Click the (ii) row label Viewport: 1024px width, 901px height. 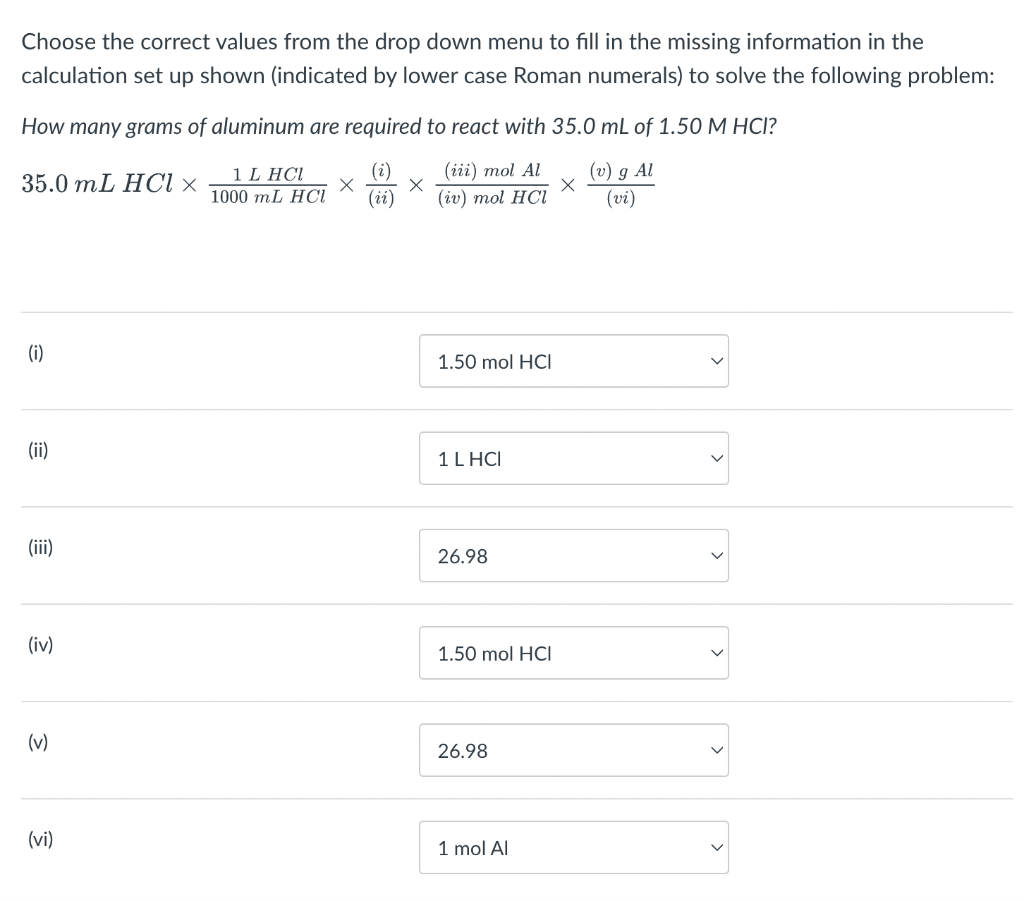point(38,451)
